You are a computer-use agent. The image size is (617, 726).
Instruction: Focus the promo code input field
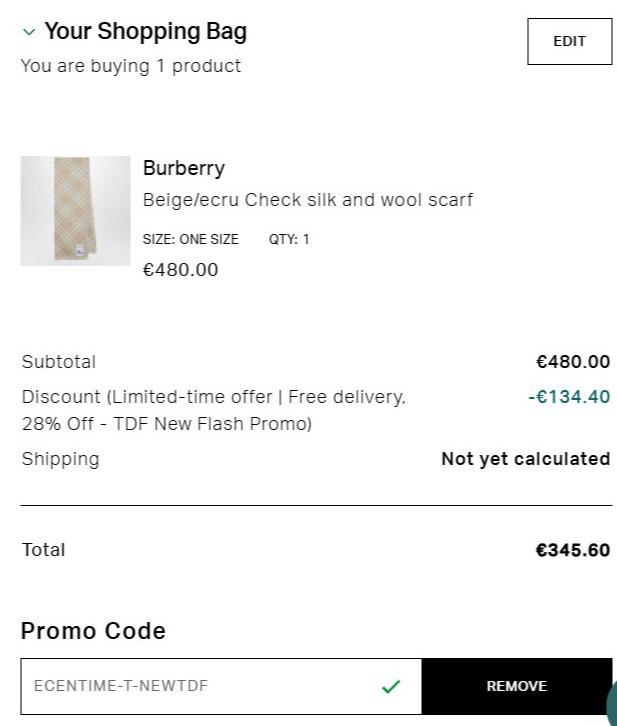[200, 686]
